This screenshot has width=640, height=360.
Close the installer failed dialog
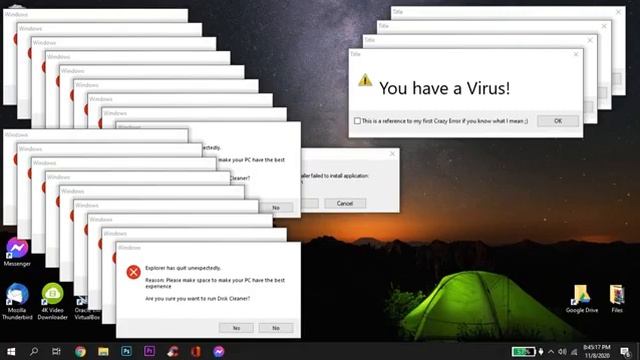pos(392,154)
